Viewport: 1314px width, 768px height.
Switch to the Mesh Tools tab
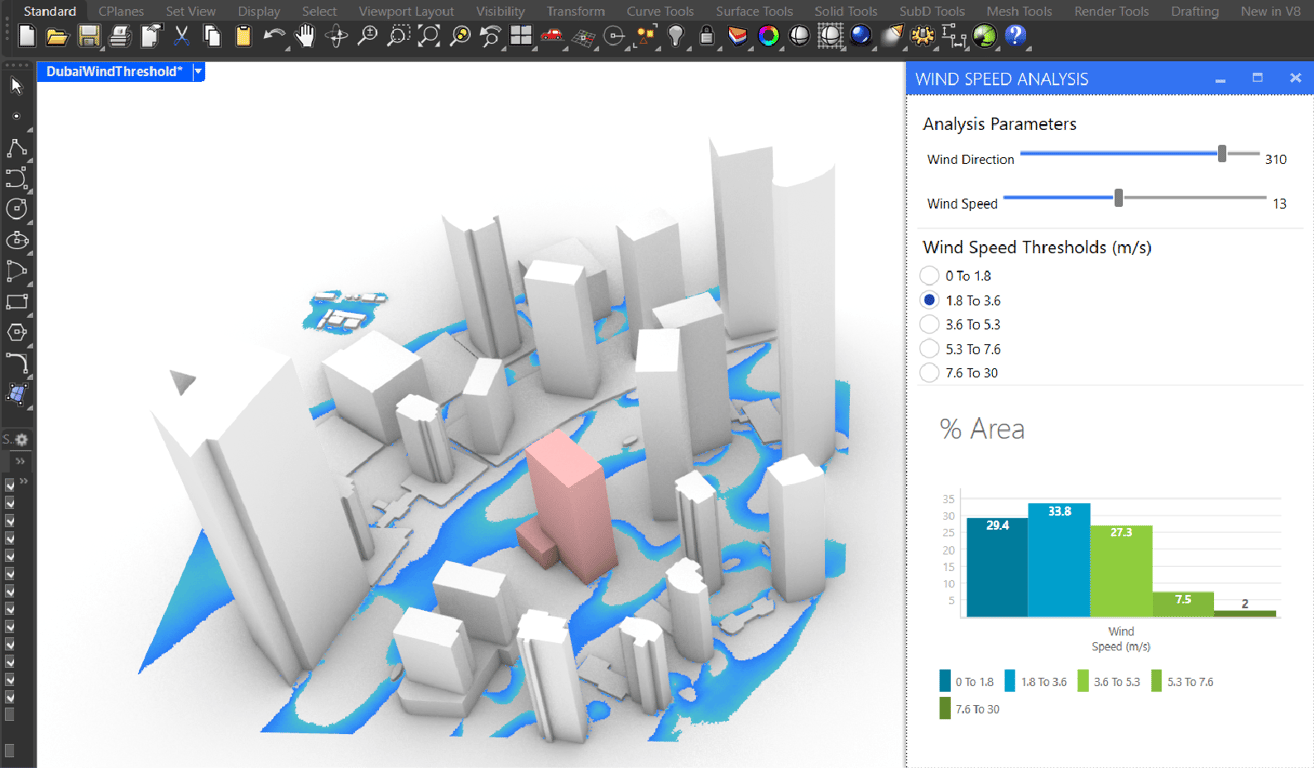1019,11
